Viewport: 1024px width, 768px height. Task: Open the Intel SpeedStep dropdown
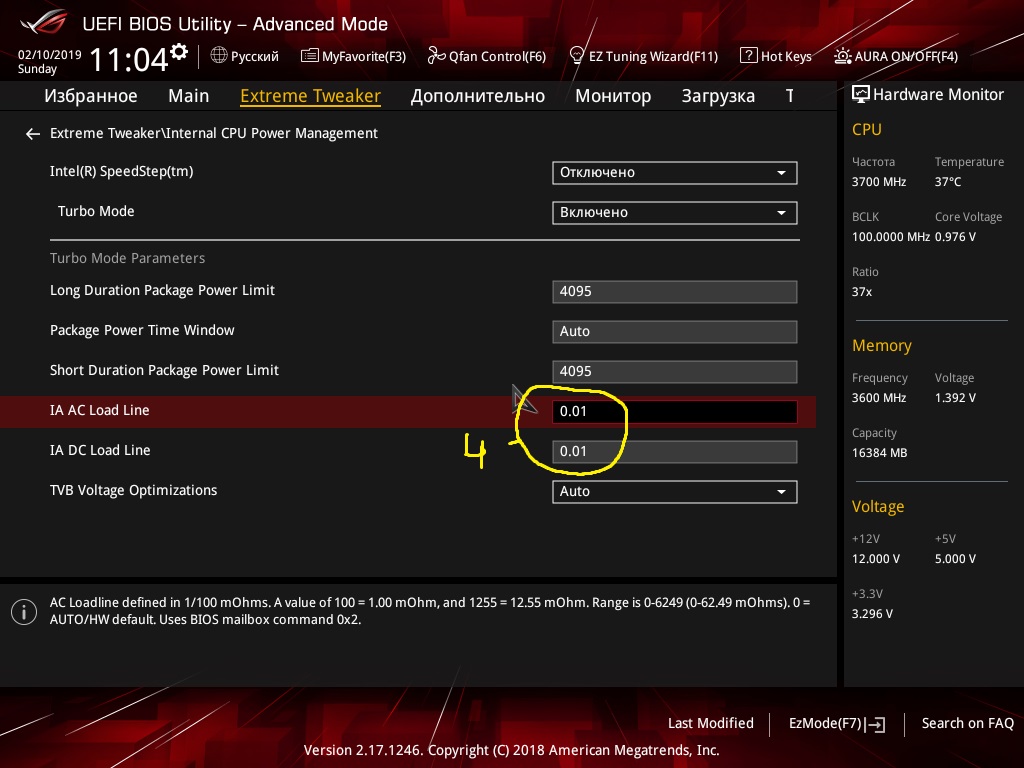point(675,173)
